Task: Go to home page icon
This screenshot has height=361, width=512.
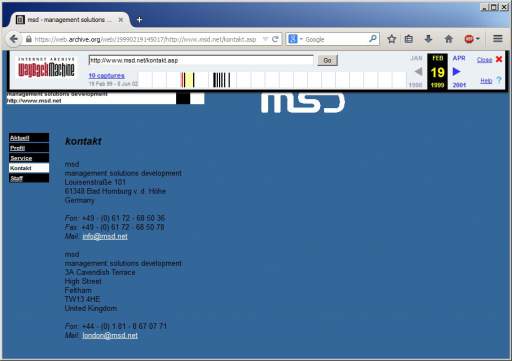Action: tap(449, 39)
